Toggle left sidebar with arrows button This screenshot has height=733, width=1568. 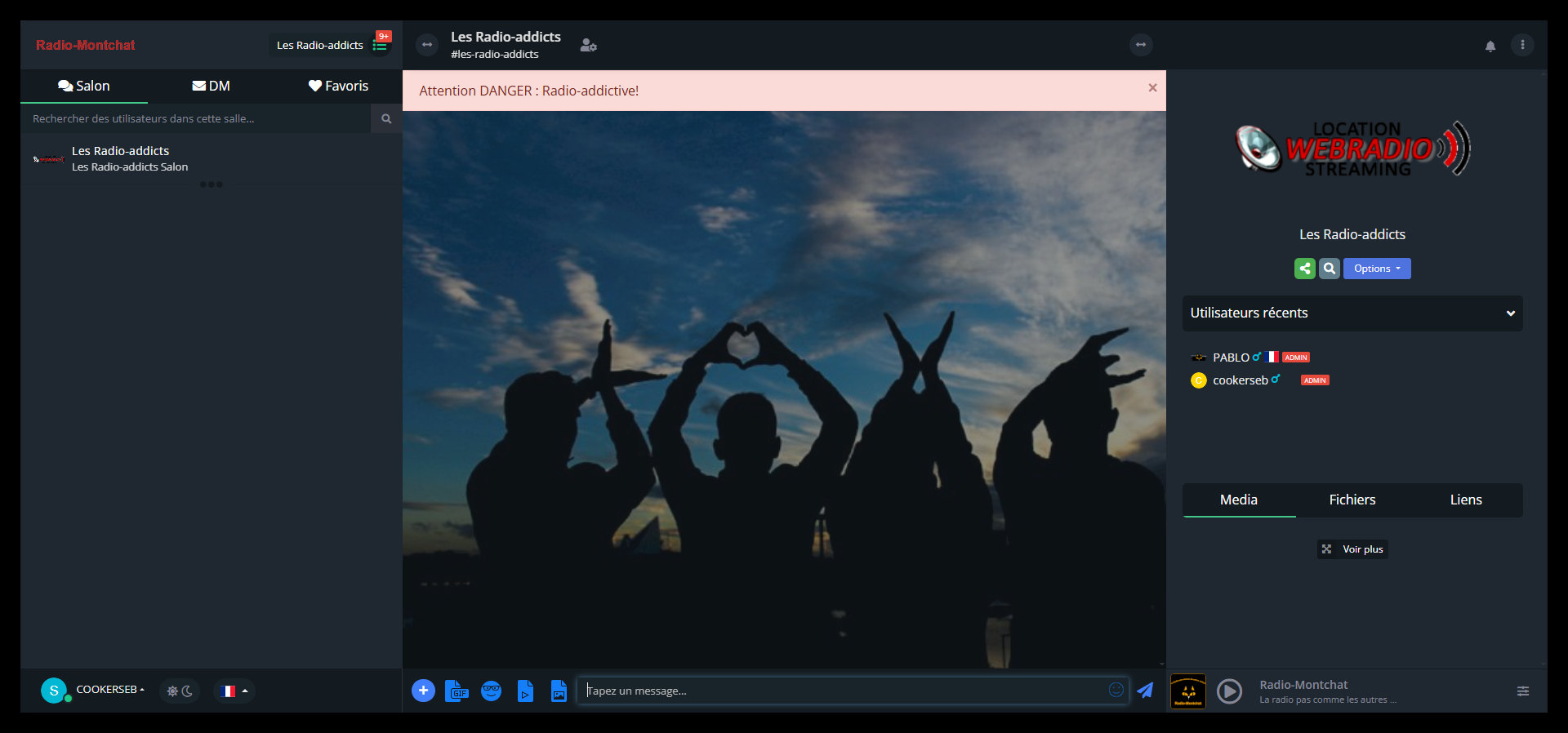pos(427,45)
